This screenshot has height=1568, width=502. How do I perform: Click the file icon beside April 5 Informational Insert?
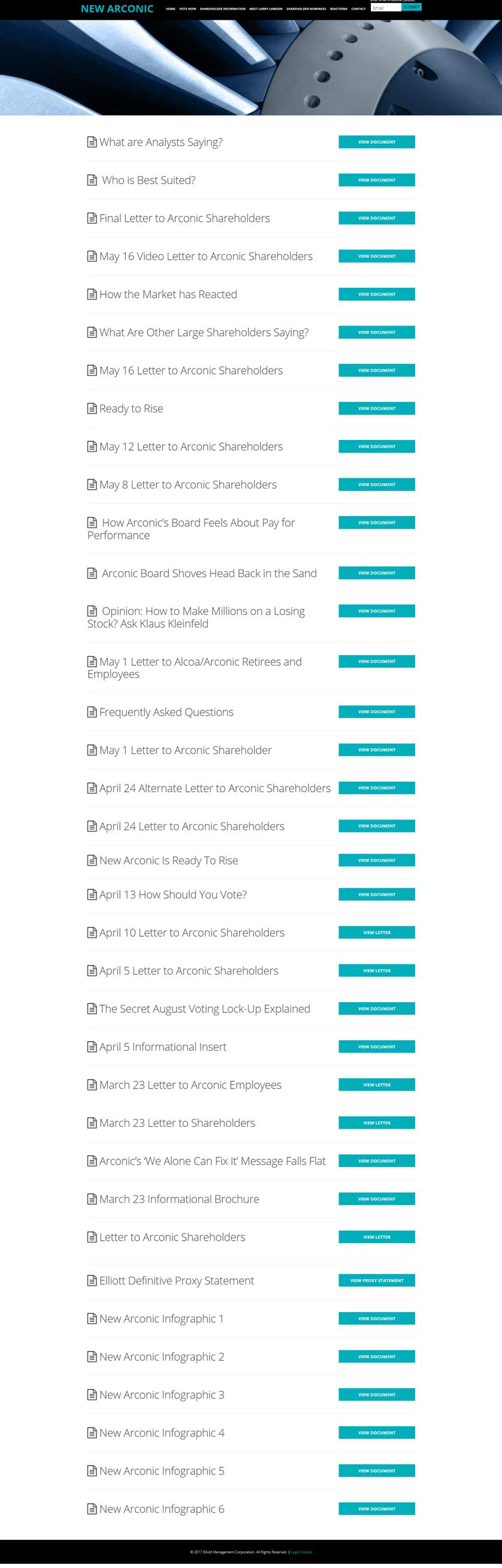[x=92, y=1047]
